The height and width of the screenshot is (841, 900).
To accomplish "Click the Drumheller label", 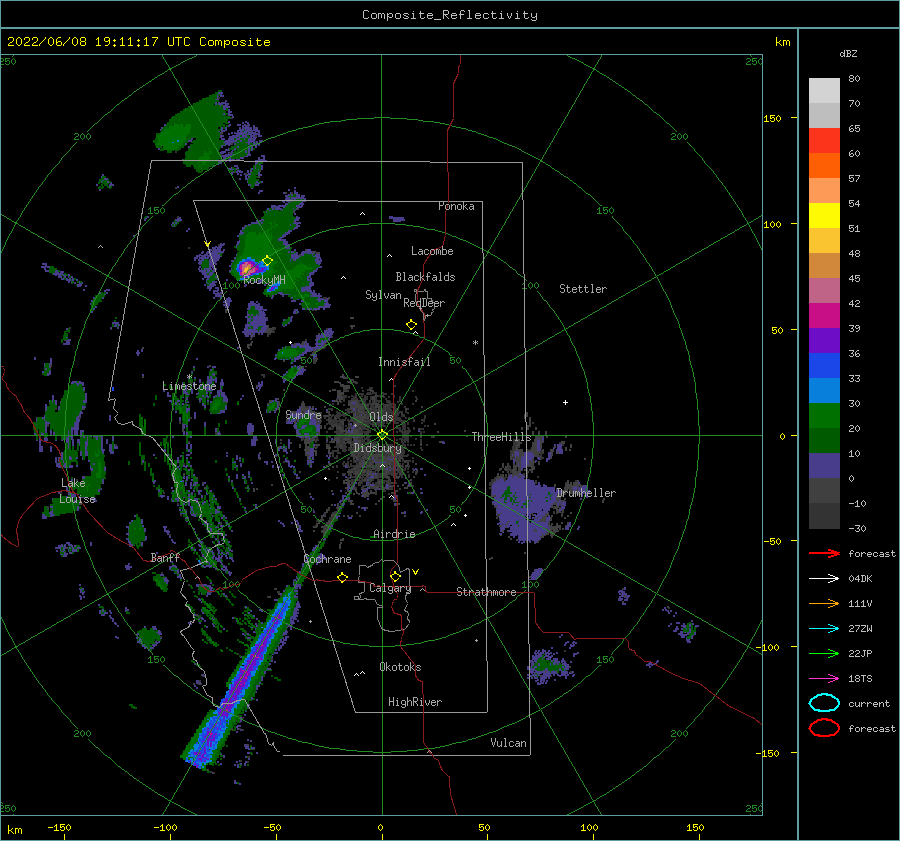I will [585, 493].
